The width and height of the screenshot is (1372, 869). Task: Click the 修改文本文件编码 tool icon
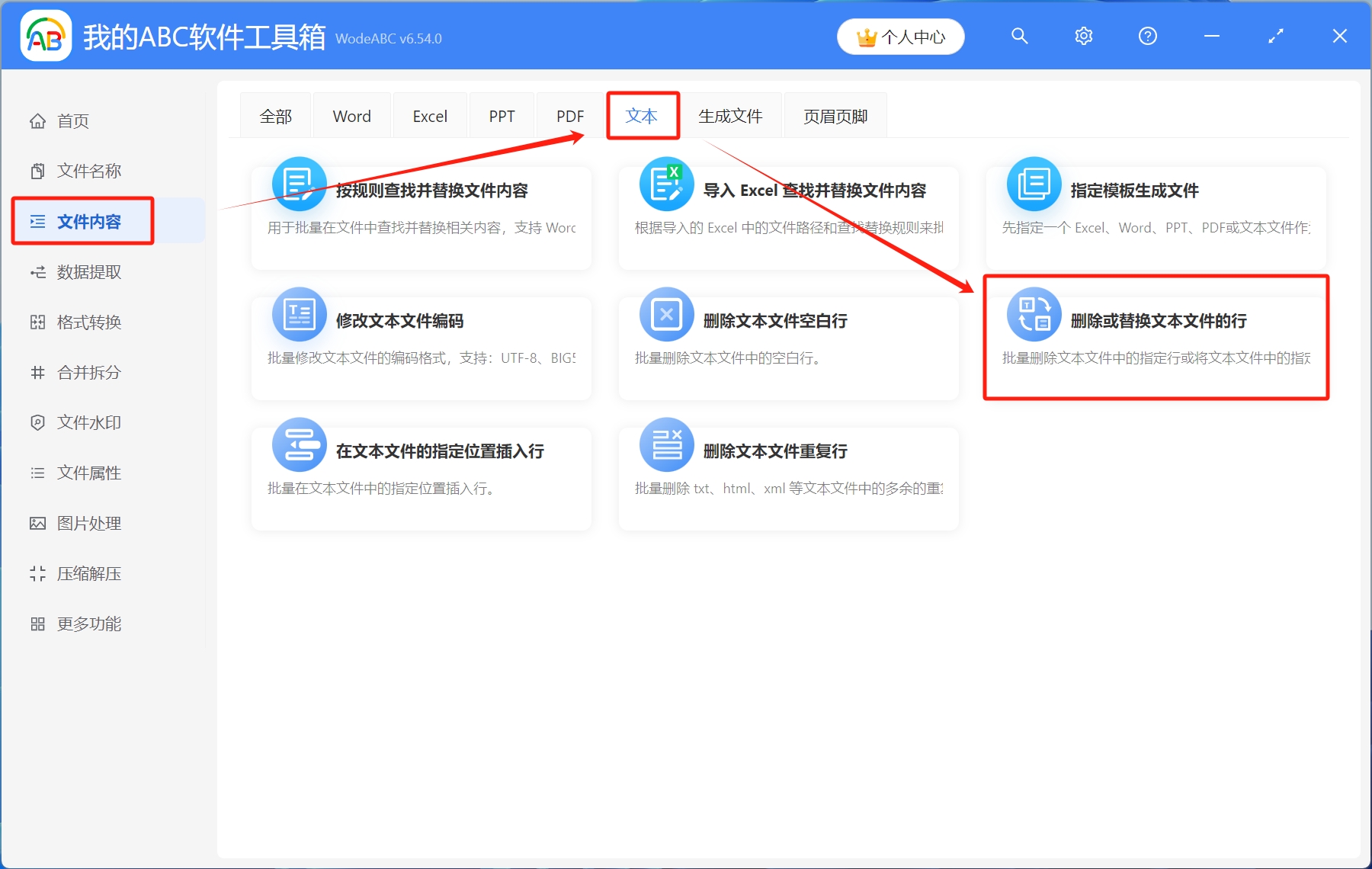pyautogui.click(x=298, y=314)
